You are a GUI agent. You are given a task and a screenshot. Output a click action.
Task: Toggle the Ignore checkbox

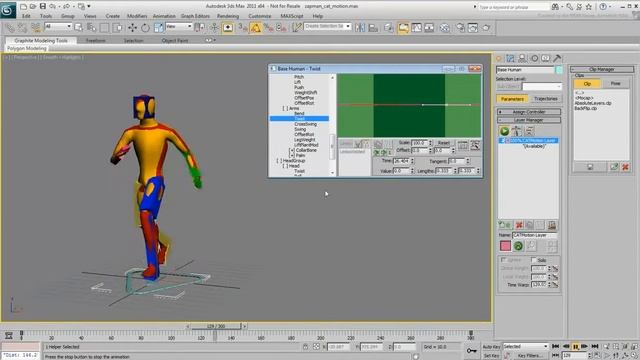504,260
